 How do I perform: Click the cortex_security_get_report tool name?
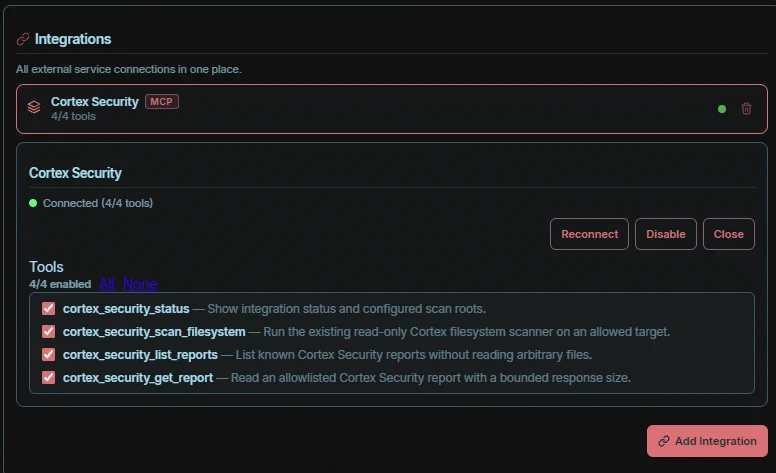tap(138, 378)
